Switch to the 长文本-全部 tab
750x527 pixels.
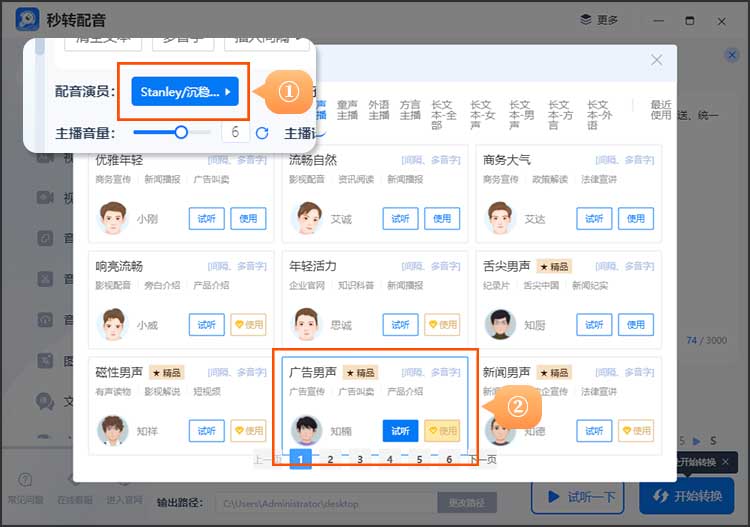(443, 115)
